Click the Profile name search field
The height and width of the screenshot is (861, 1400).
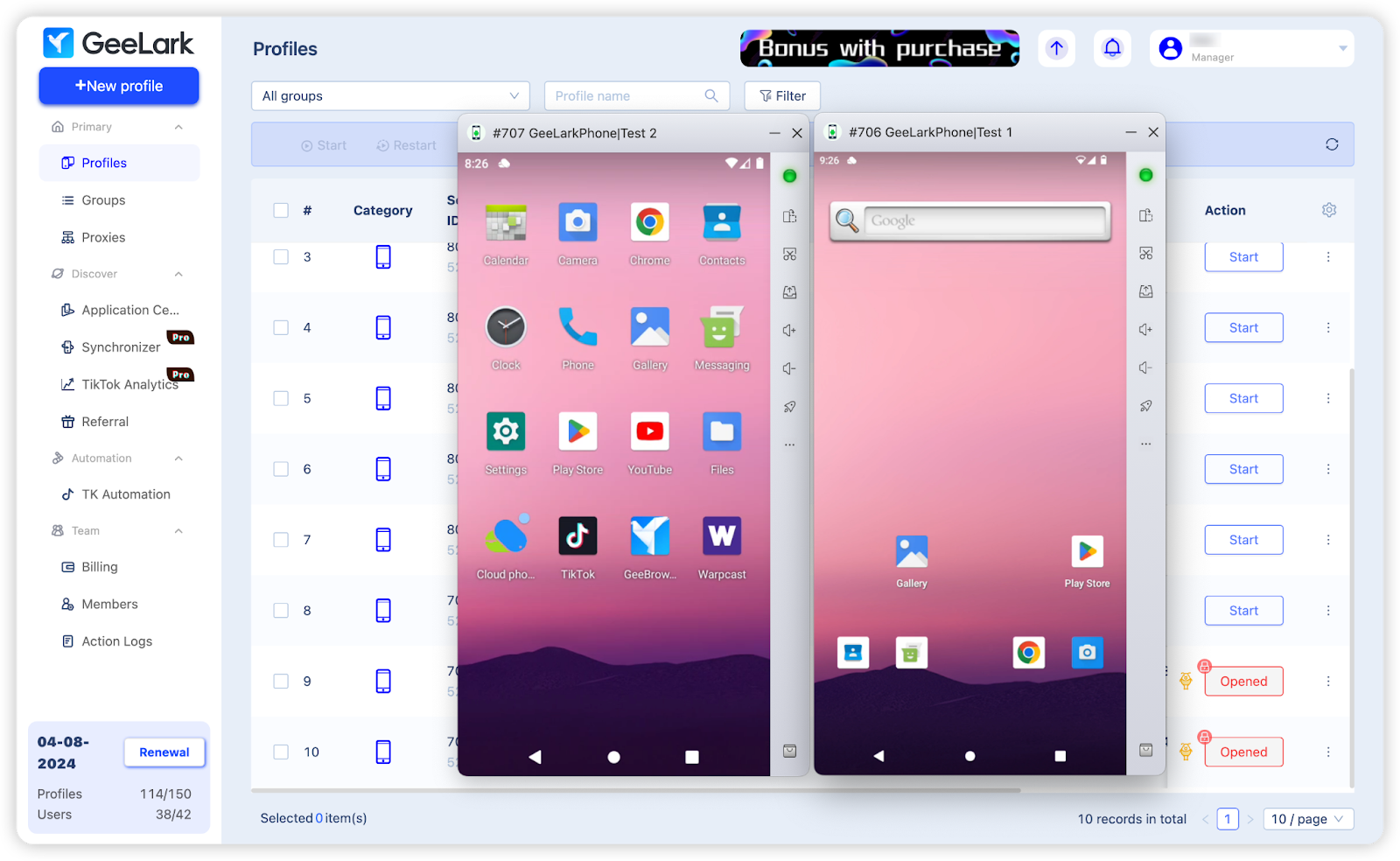pos(637,96)
